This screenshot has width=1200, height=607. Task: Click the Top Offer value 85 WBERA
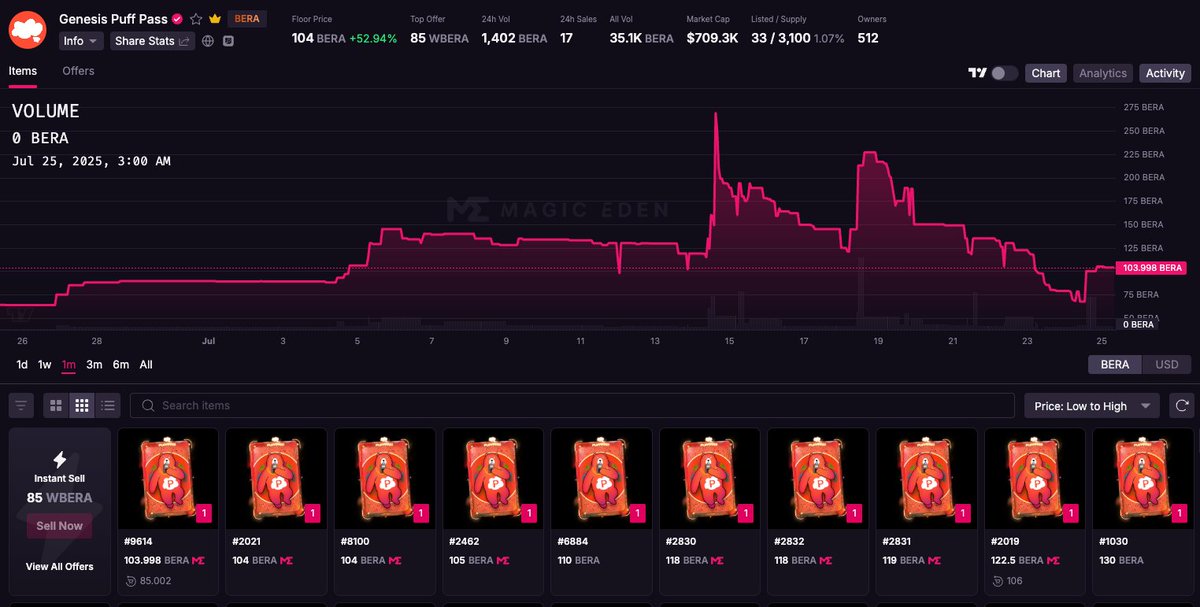tap(441, 38)
